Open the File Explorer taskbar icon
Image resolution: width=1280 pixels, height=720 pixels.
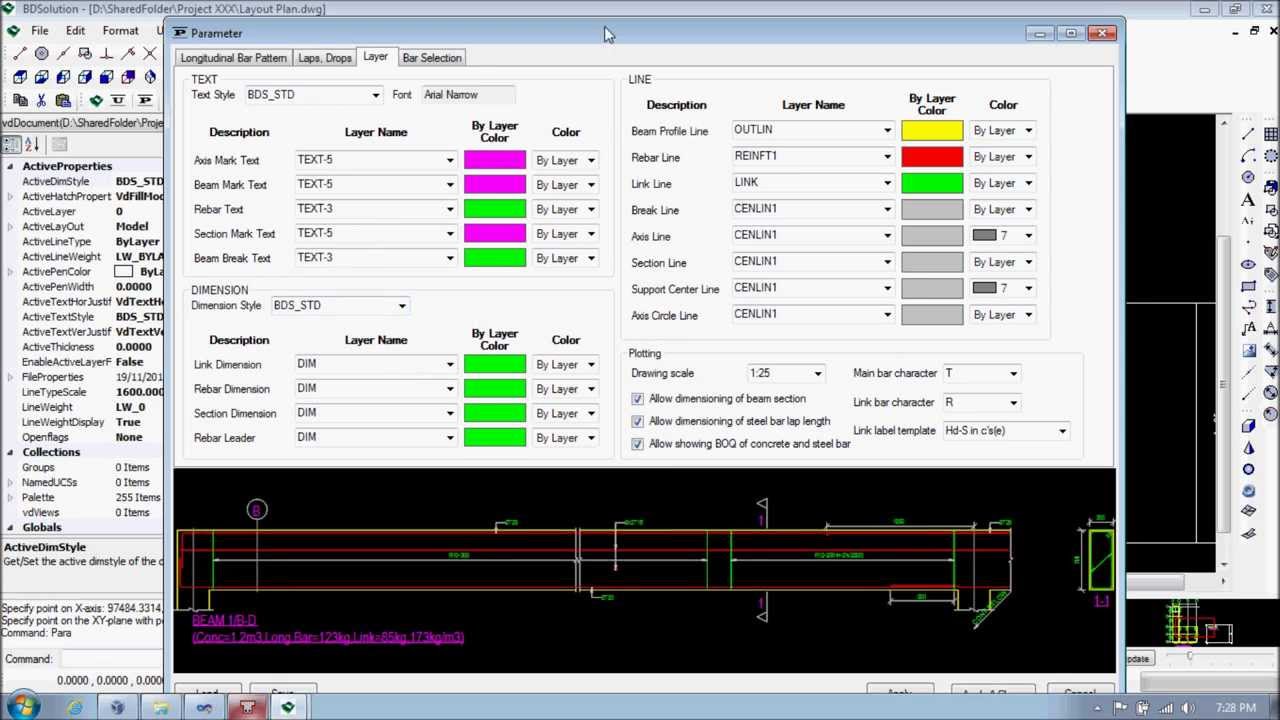click(161, 708)
